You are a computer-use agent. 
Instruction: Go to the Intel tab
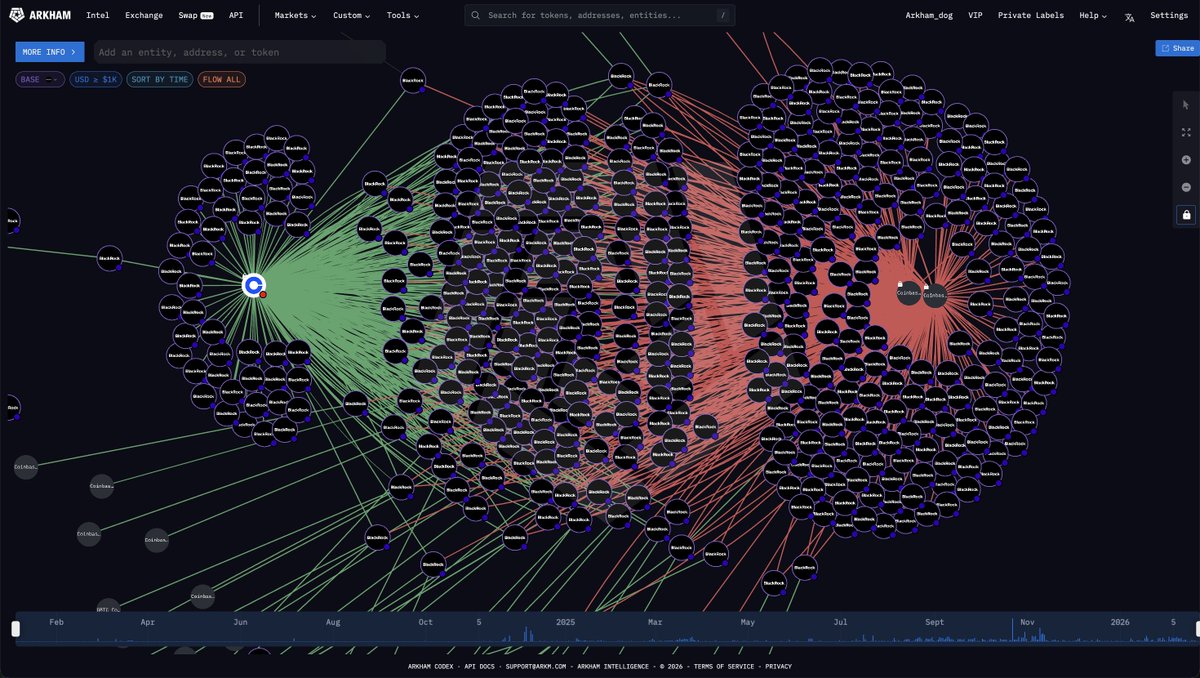tap(98, 16)
